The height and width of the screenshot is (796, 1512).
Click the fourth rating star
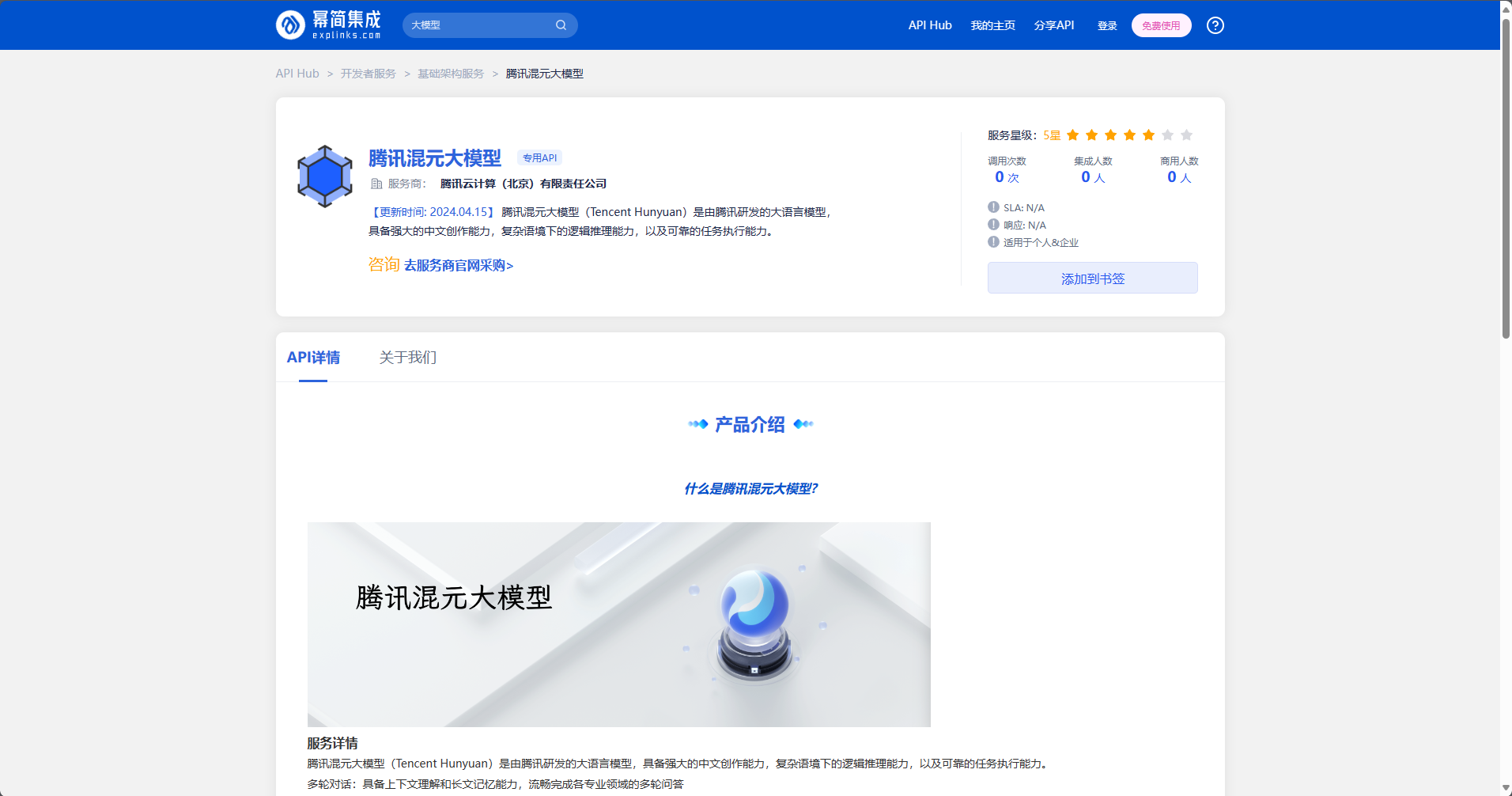1130,135
